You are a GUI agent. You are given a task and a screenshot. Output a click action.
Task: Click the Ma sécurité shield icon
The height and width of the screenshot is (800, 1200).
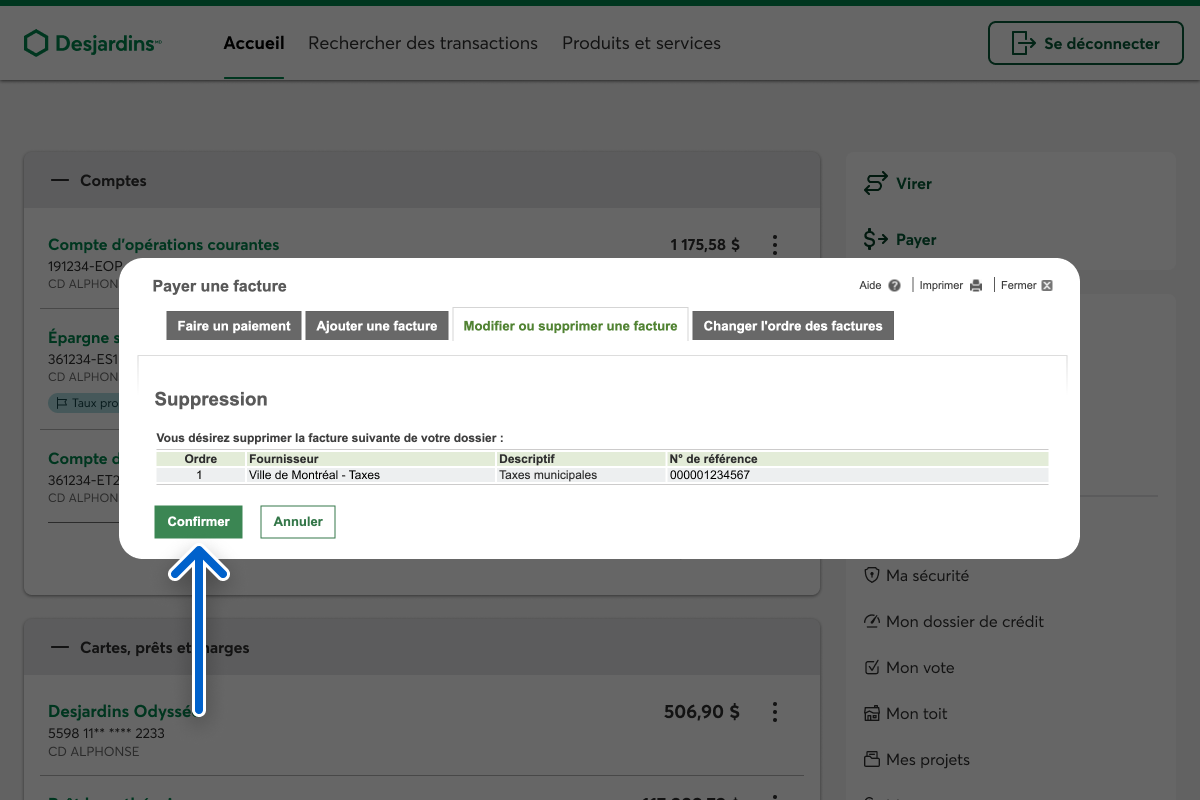point(871,576)
